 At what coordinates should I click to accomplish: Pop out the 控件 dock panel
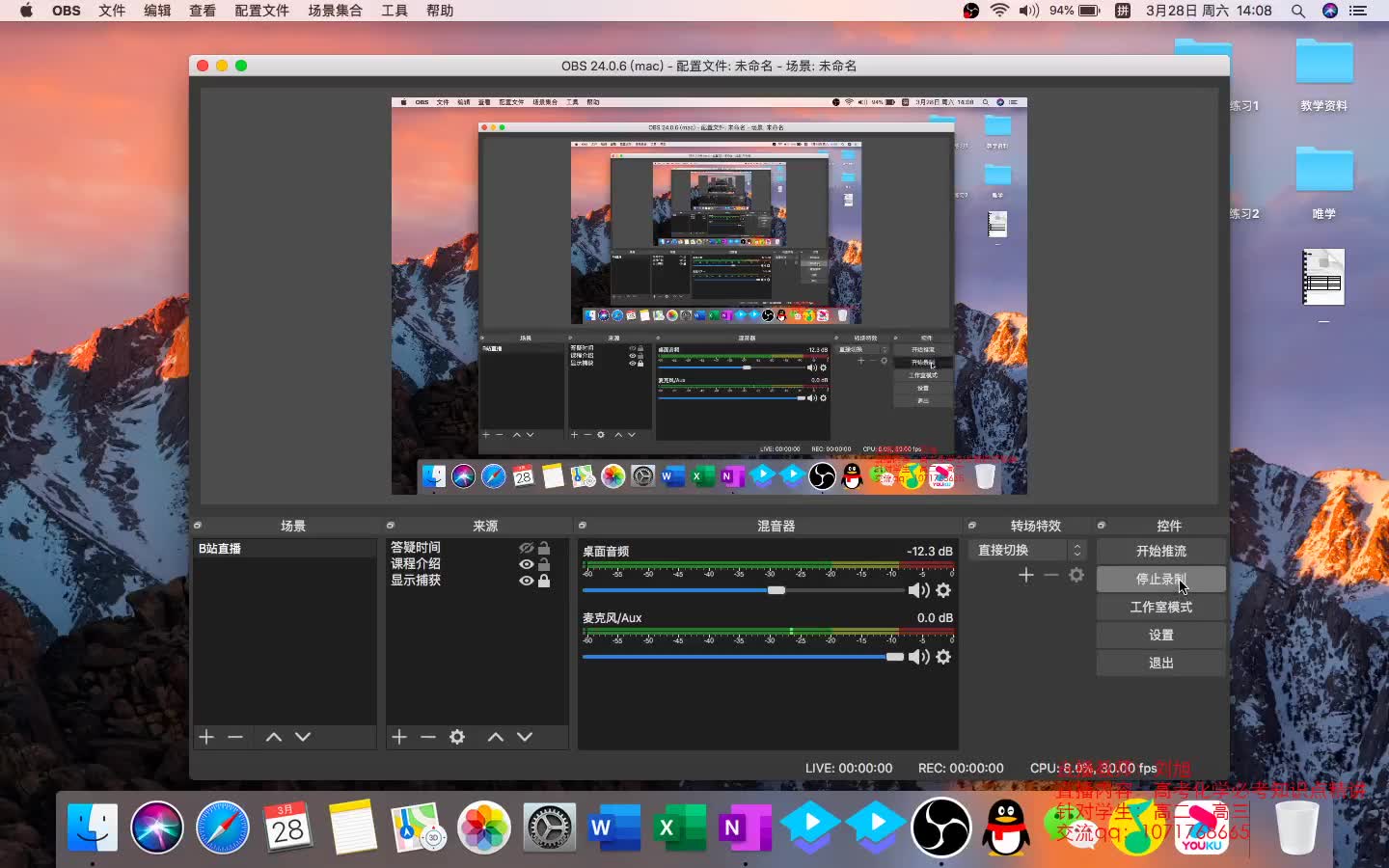(1102, 526)
